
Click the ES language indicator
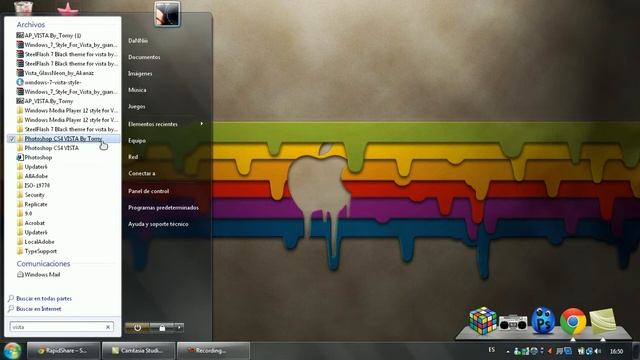tap(491, 350)
